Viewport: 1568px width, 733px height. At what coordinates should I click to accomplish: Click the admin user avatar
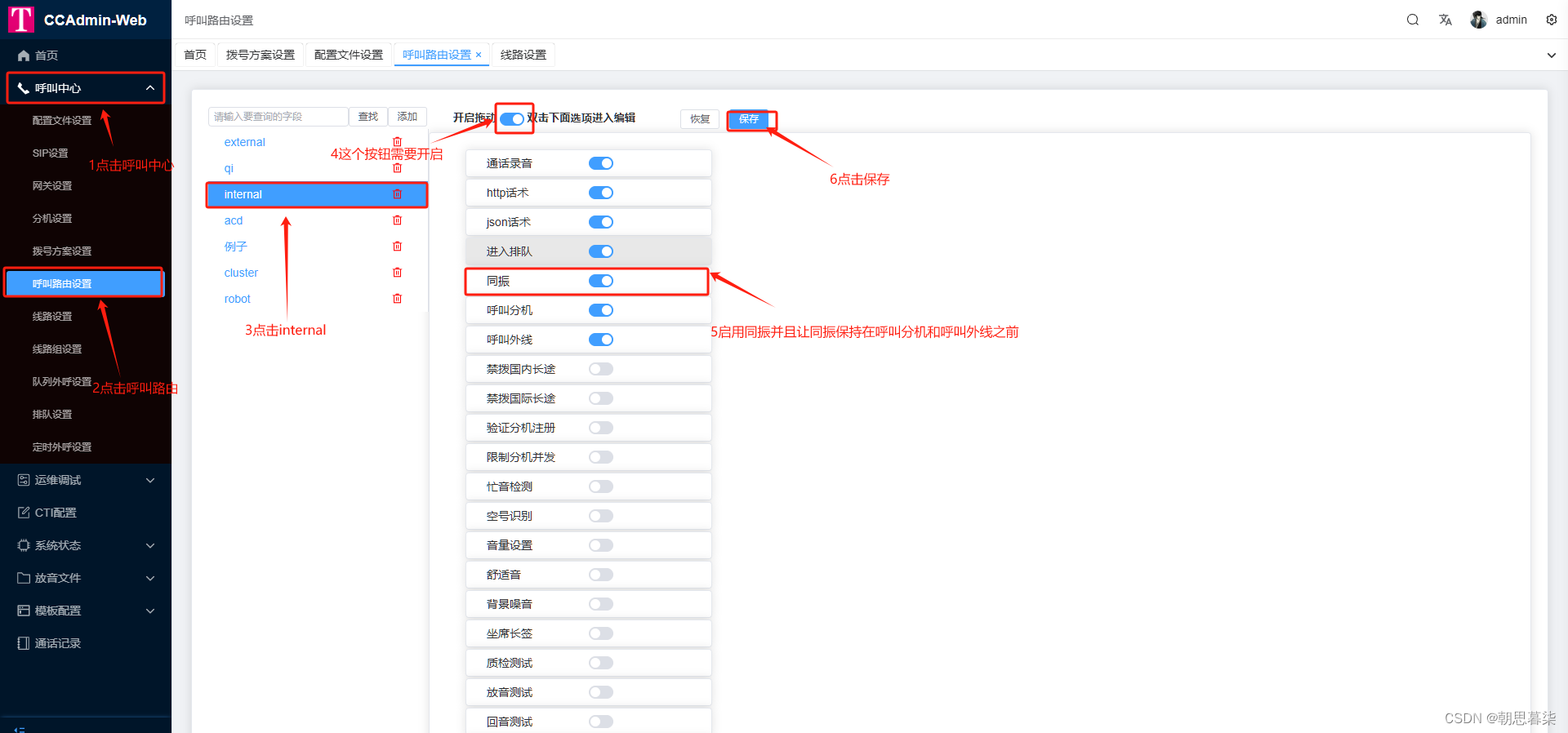(x=1478, y=20)
